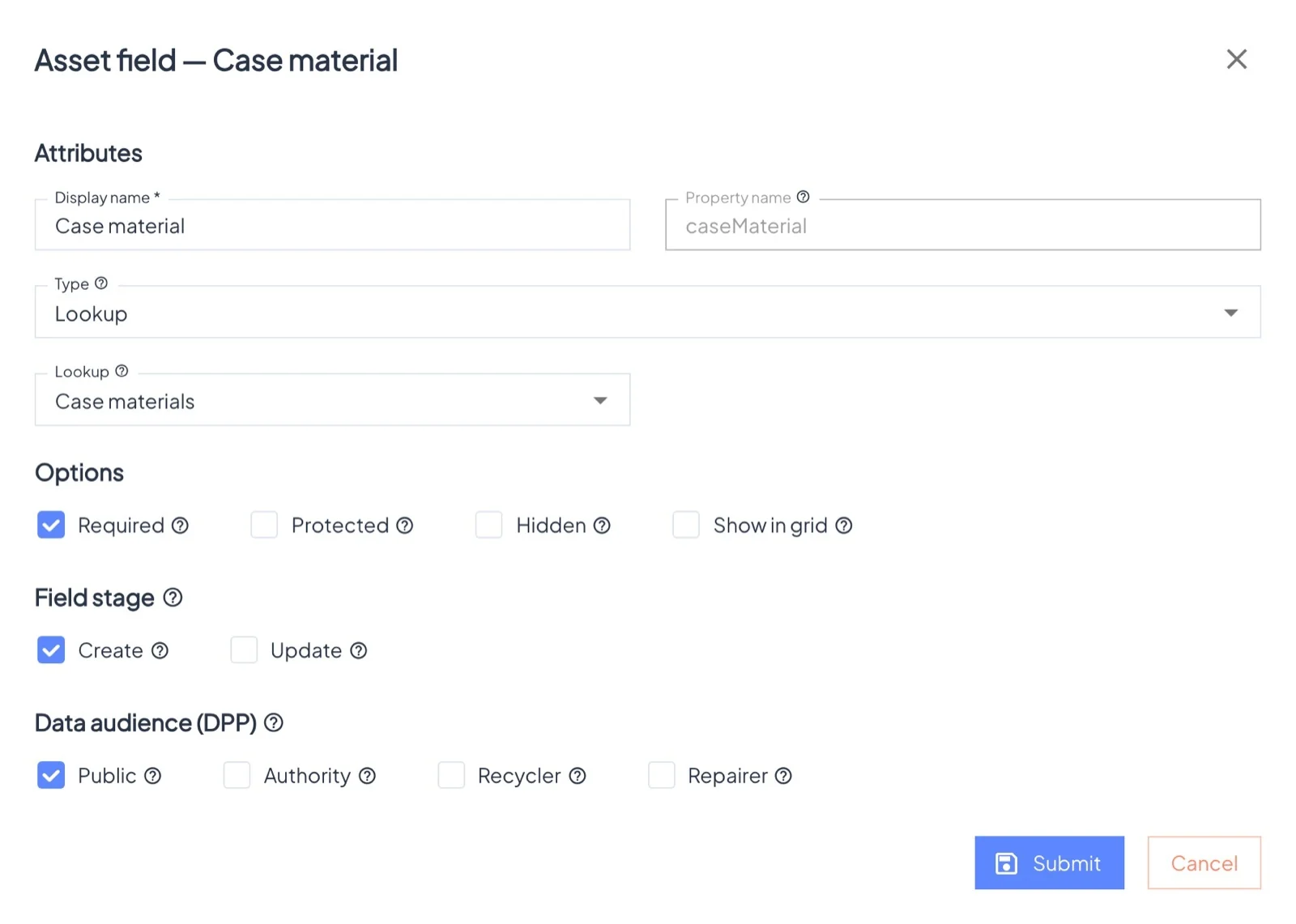Show help for the Repairer audience
Screen dimensions: 1296x924
pos(783,776)
